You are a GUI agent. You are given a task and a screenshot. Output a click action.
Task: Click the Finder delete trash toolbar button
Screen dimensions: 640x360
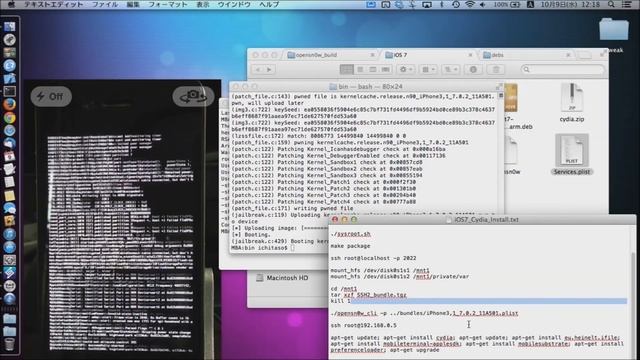496,70
